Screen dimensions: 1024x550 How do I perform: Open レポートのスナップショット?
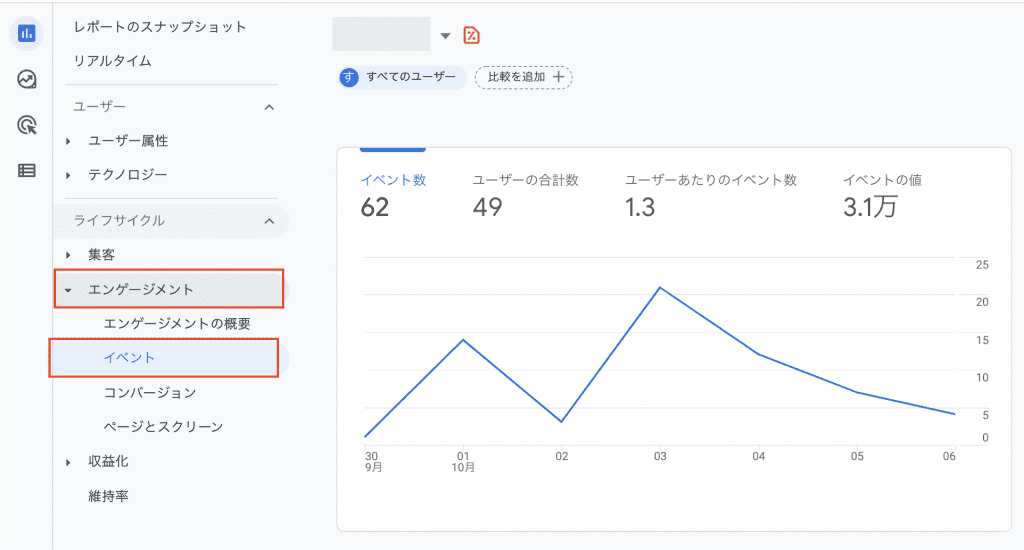pyautogui.click(x=160, y=27)
